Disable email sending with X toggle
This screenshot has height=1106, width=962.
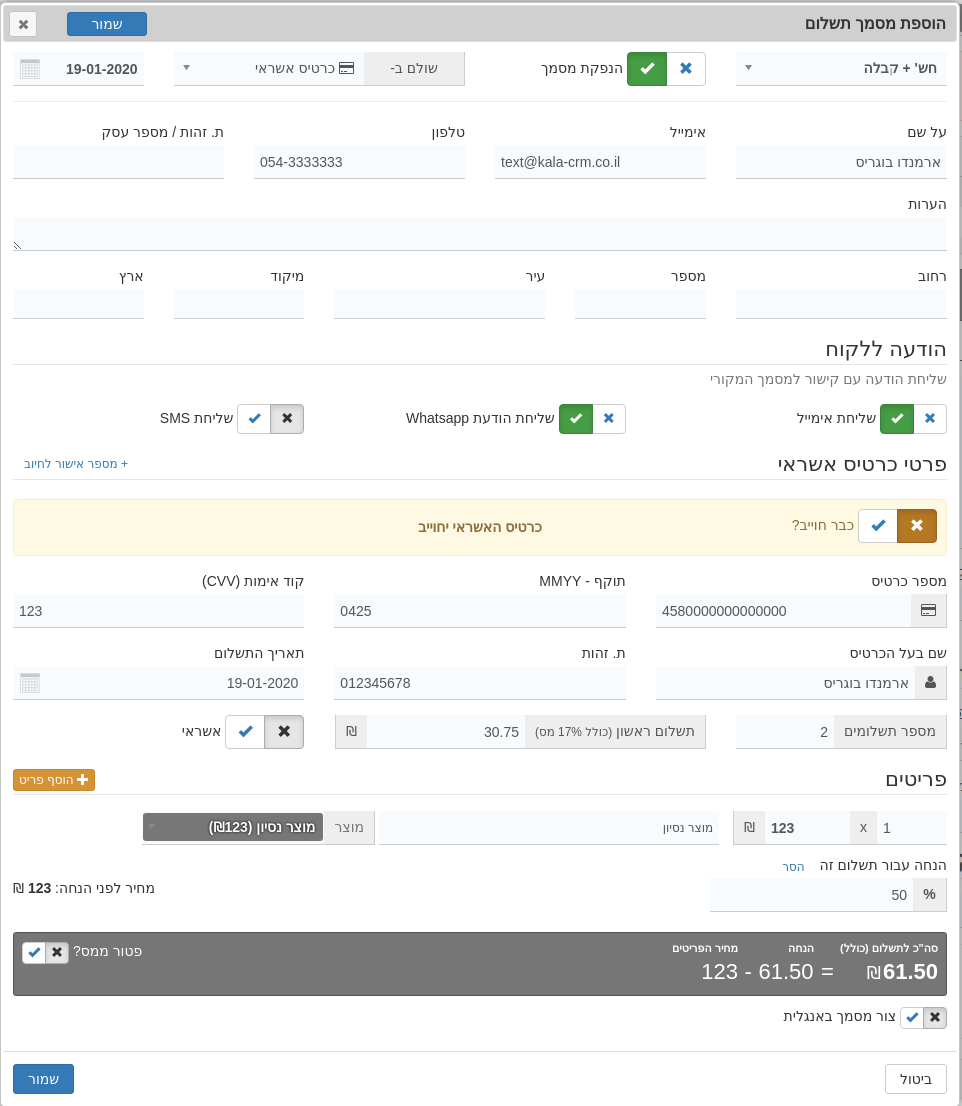coord(930,419)
